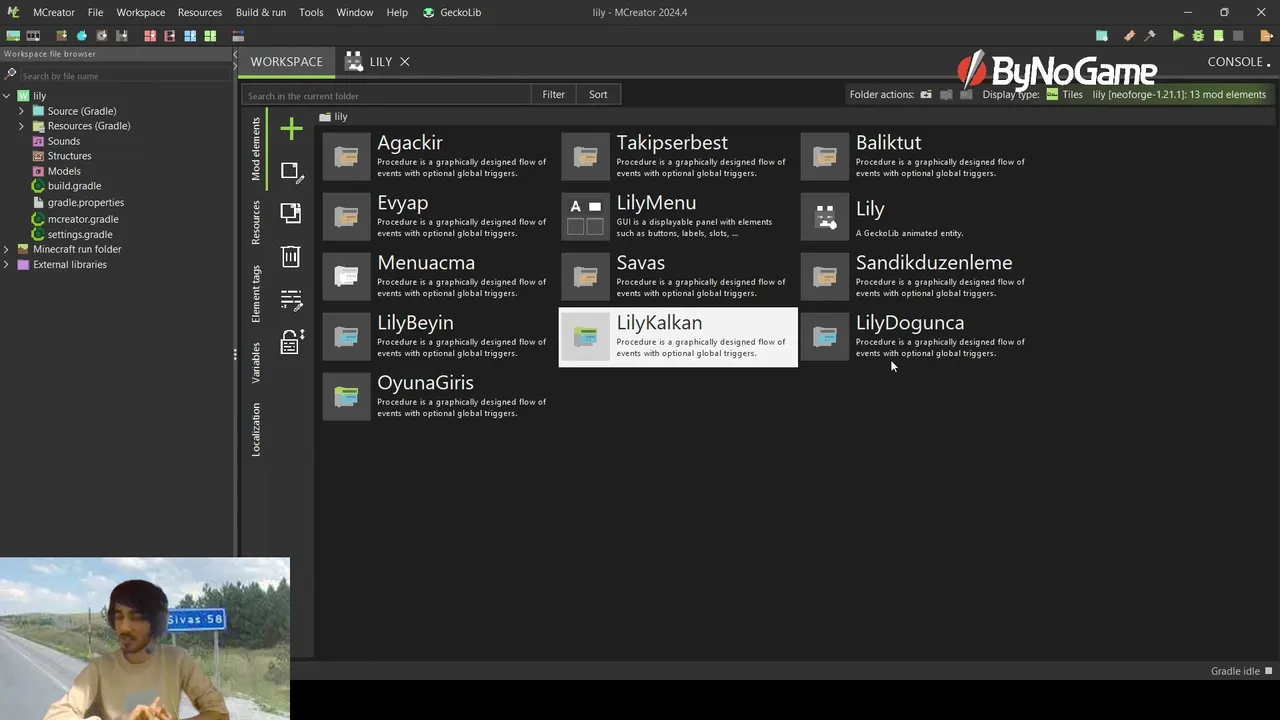Open the GeckoLib menu
The height and width of the screenshot is (720, 1280).
(x=452, y=12)
